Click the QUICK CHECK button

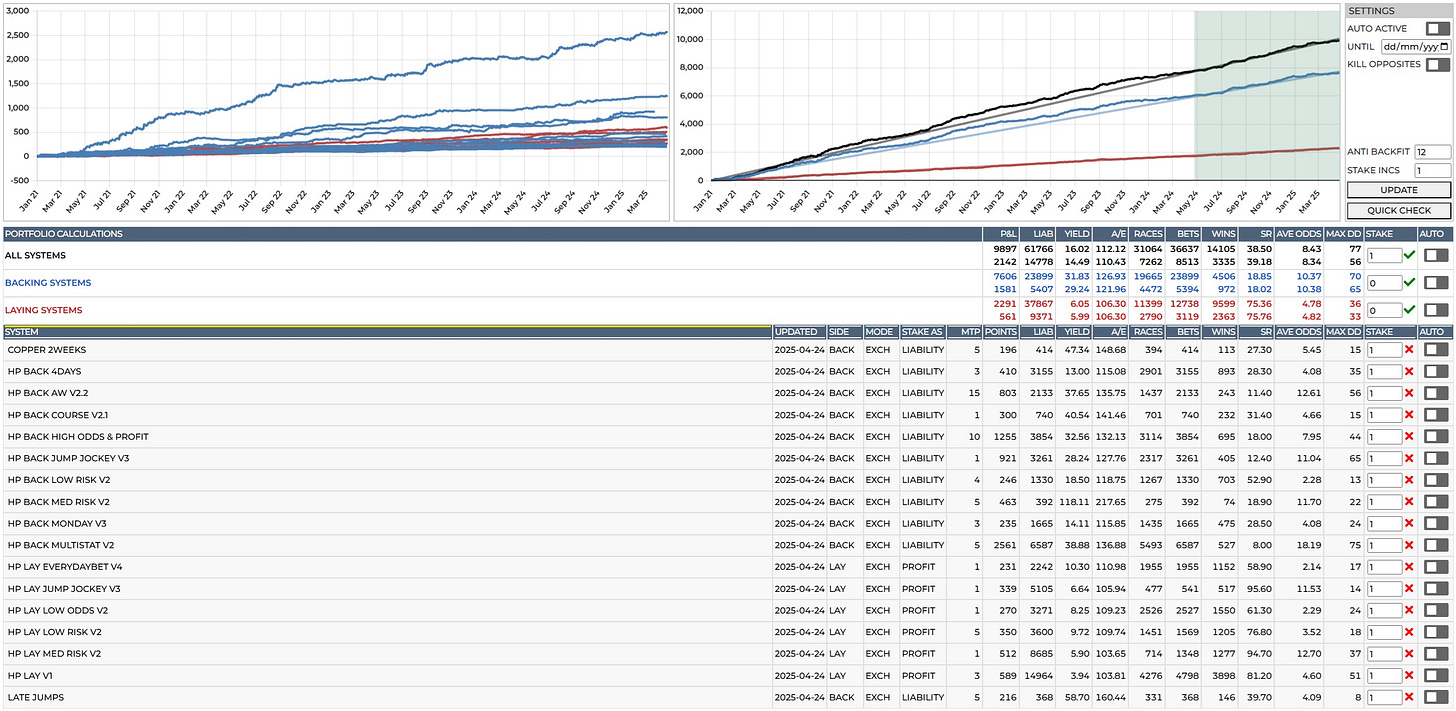(1399, 210)
